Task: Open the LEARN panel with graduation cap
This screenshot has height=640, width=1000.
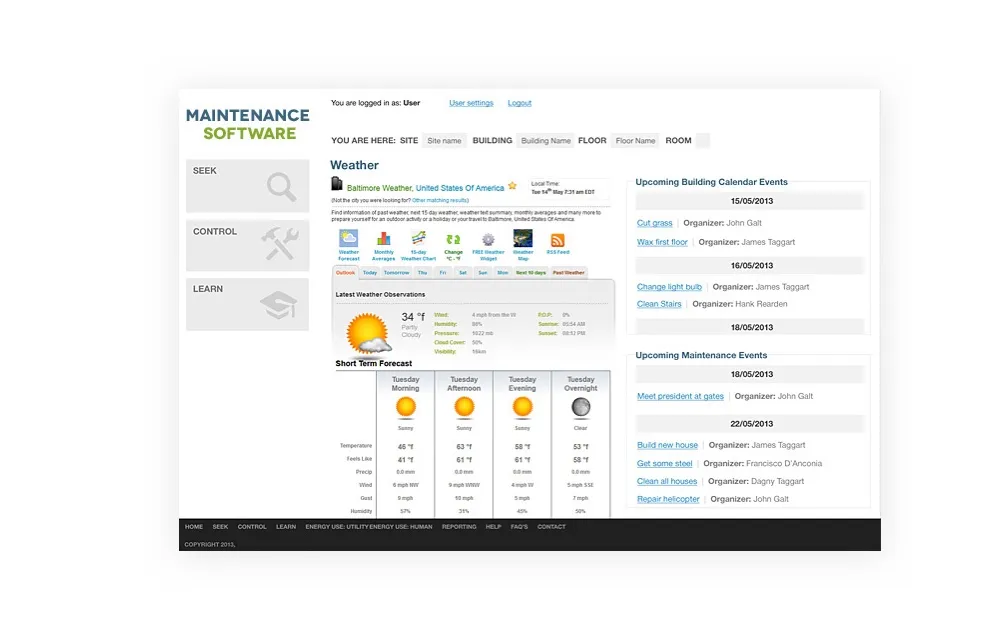Action: point(247,304)
